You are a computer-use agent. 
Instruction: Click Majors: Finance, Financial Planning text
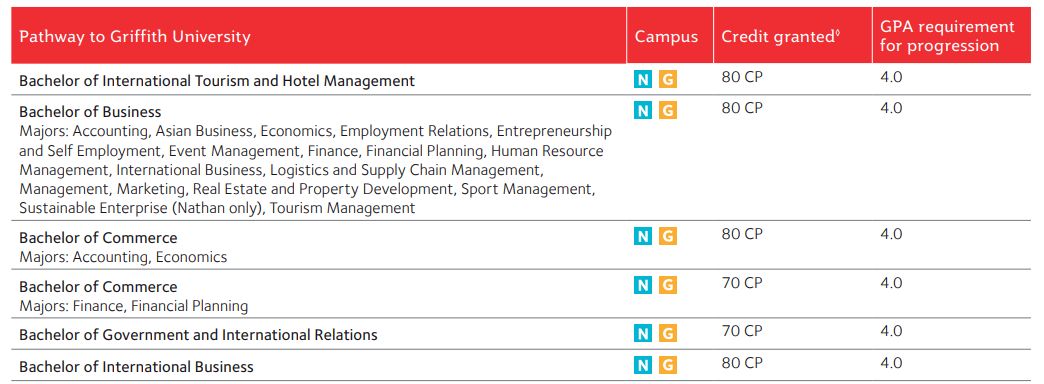point(134,306)
